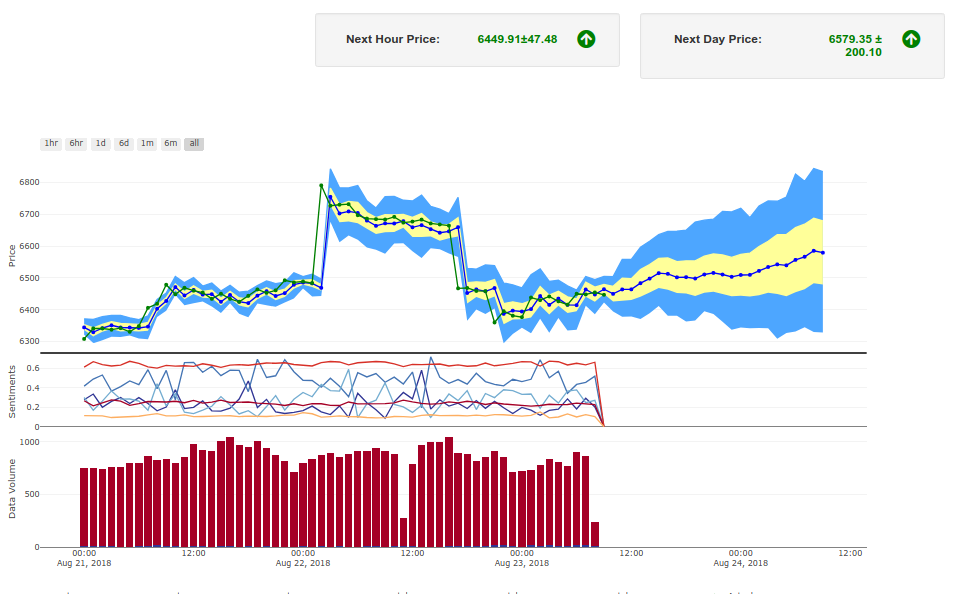This screenshot has width=954, height=594.
Task: Click the 'Next Day Price:' label
Action: click(x=717, y=39)
